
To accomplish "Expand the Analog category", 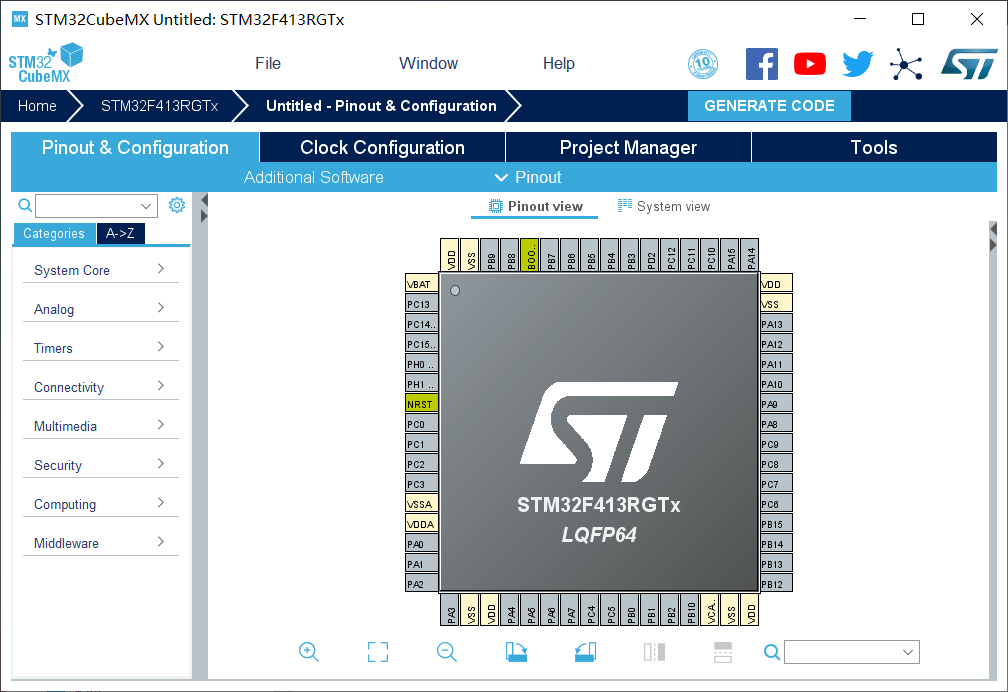I will click(100, 309).
